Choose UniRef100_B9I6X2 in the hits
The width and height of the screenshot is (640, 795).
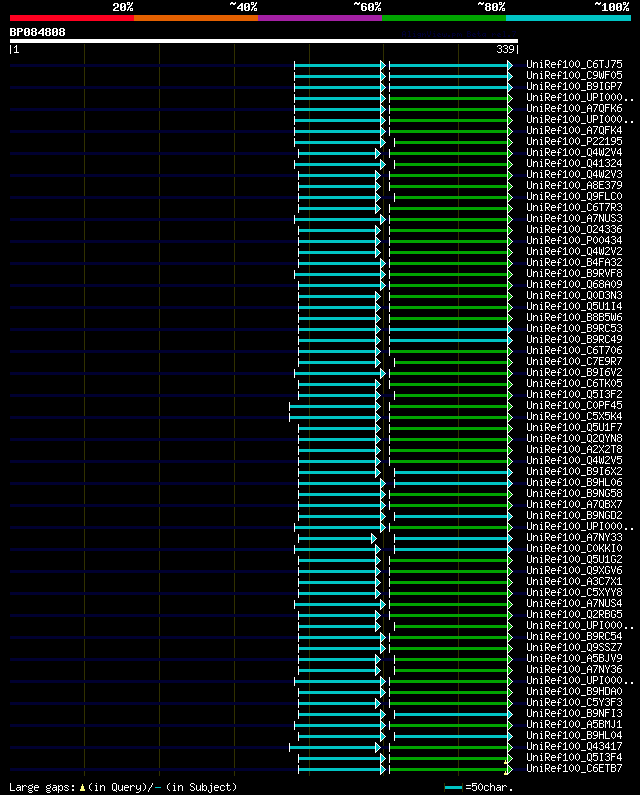coord(574,472)
